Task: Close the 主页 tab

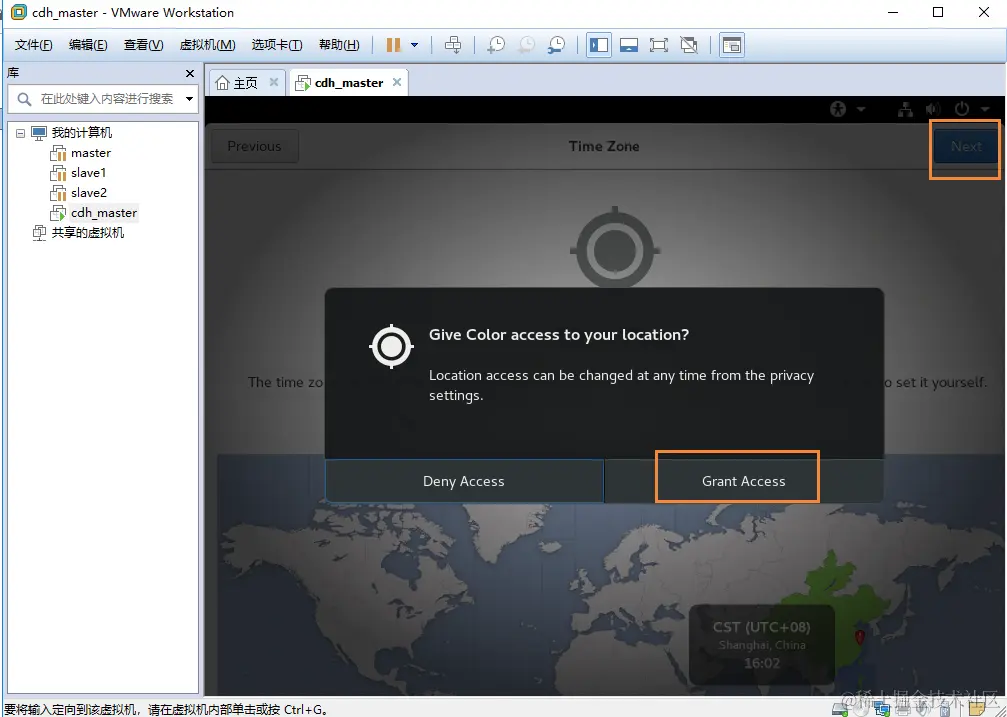Action: pyautogui.click(x=274, y=82)
